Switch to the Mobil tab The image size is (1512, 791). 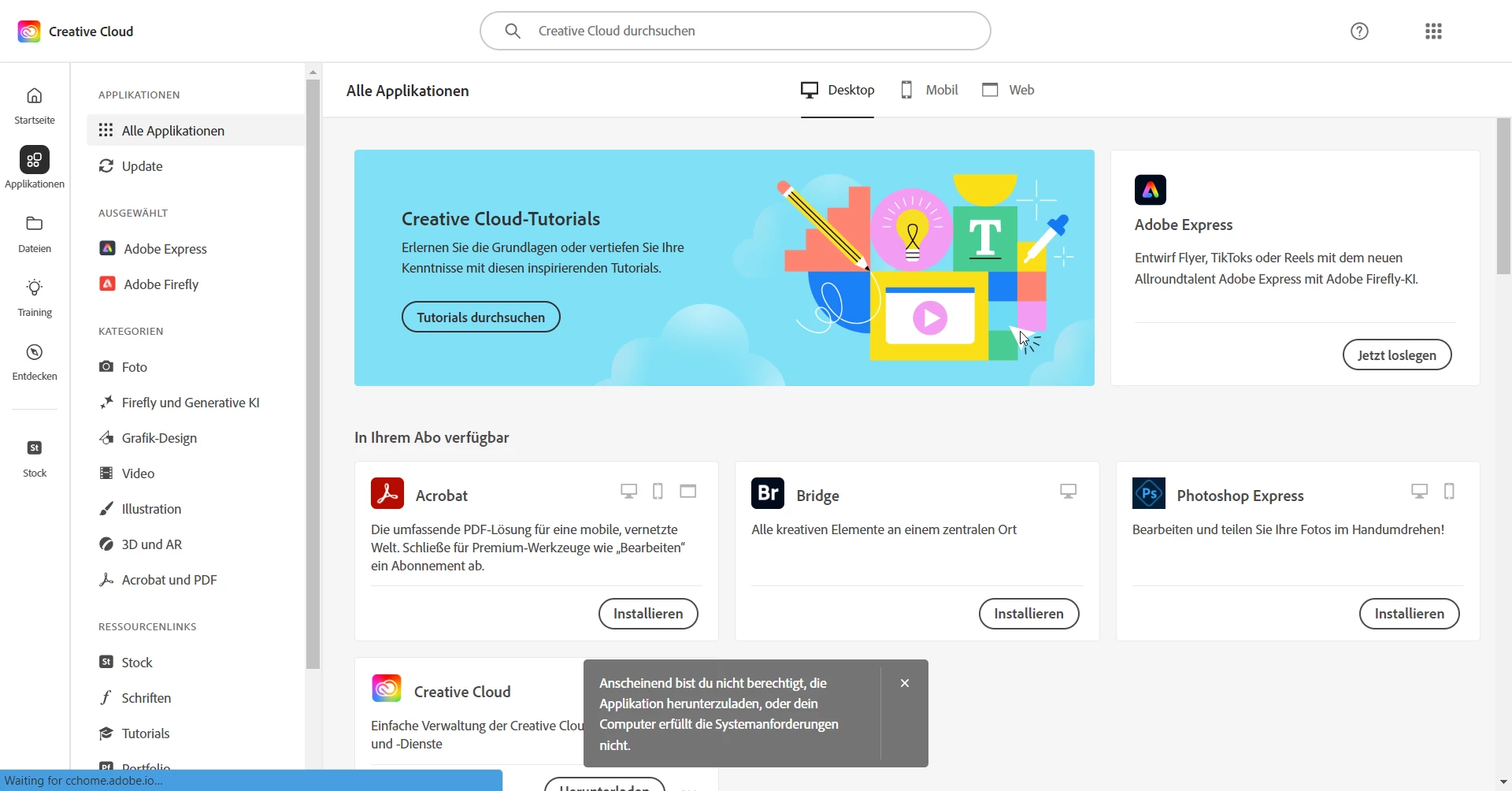930,90
